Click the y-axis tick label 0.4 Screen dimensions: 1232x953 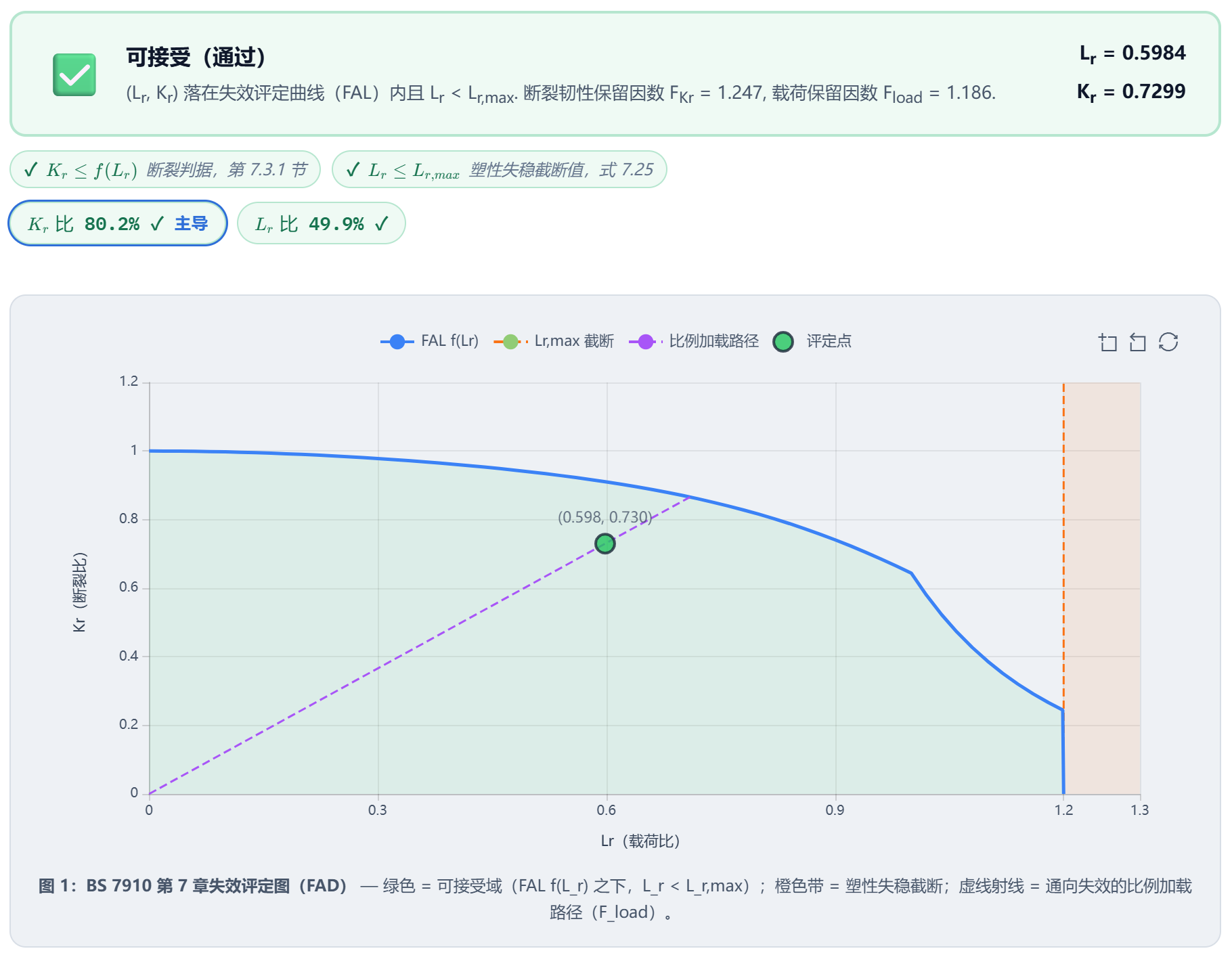(129, 656)
